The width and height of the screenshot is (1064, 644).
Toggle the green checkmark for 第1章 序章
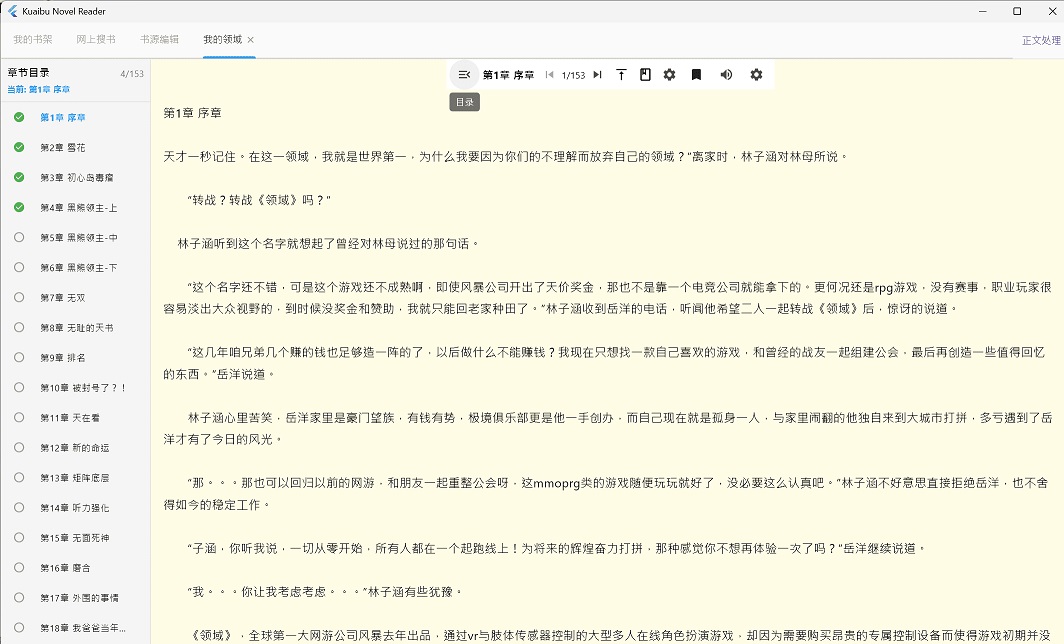[19, 117]
